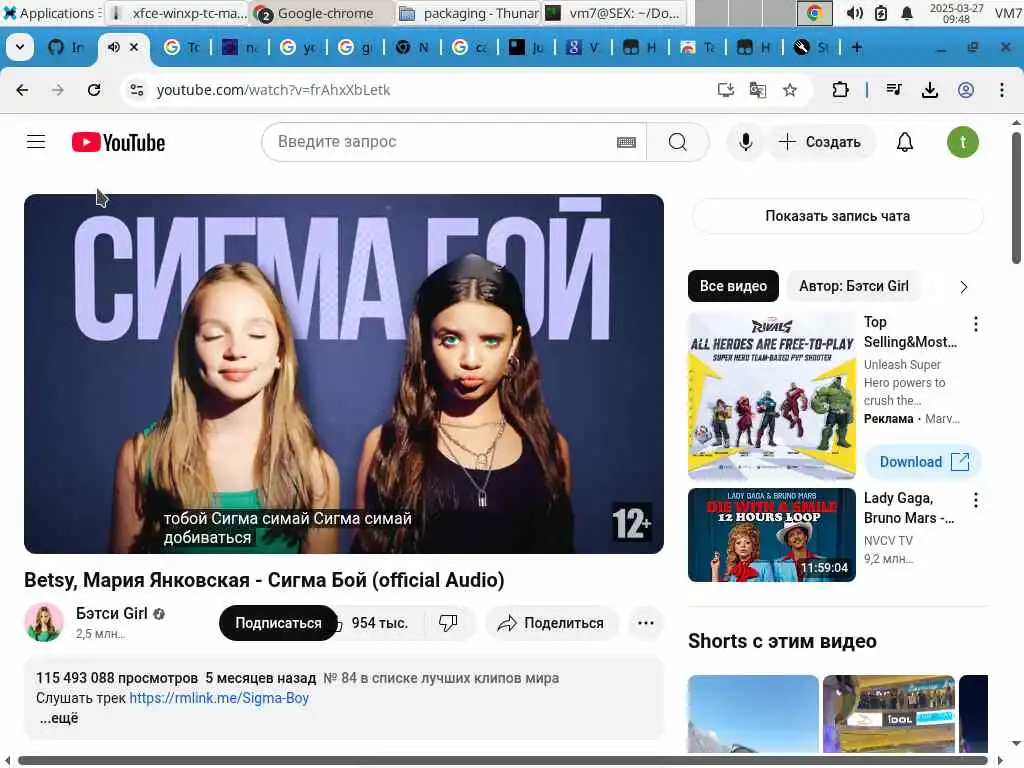1024x768 pixels.
Task: Open Бэтси Girl channel name
Action: [112, 613]
